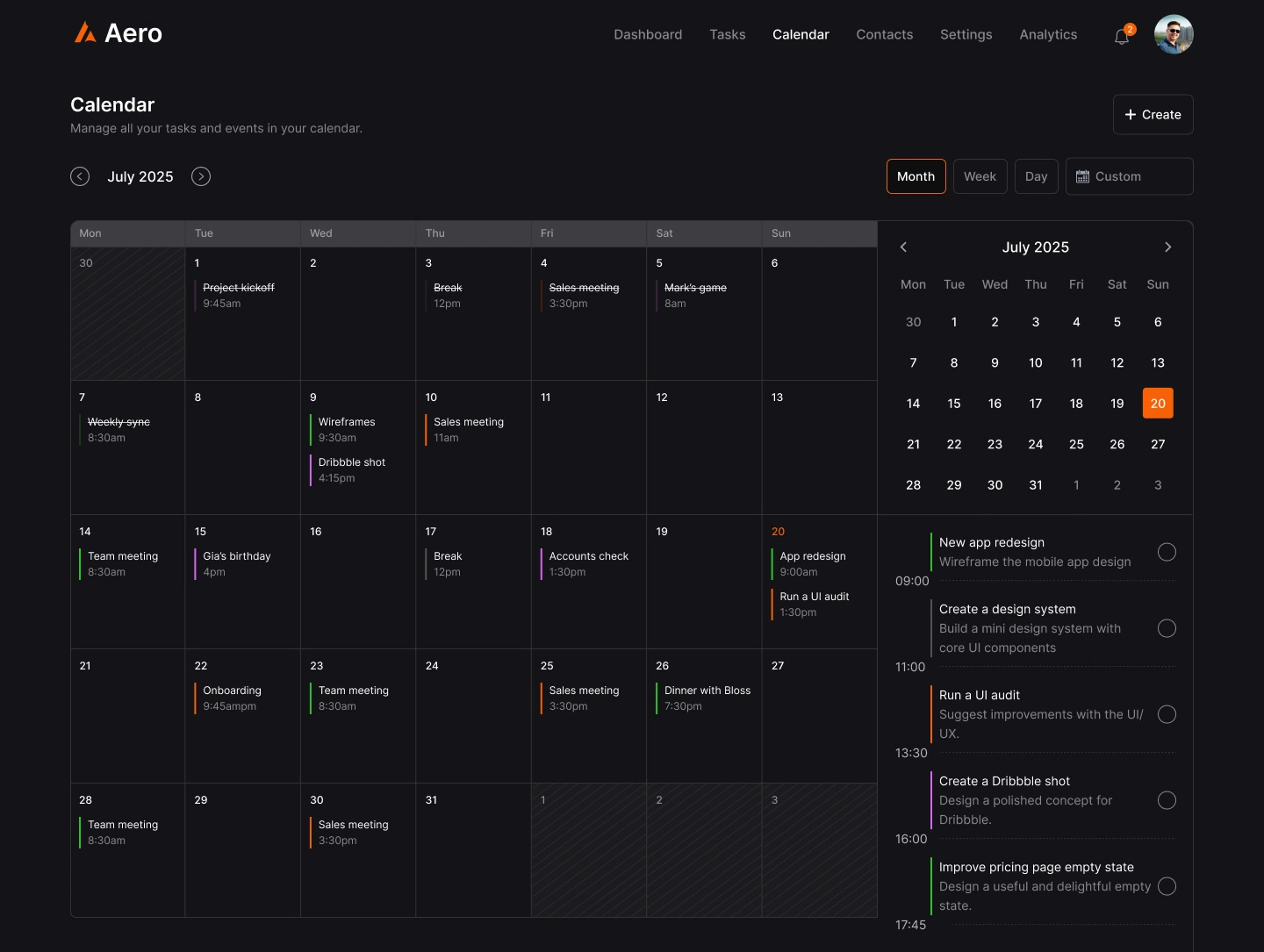Image resolution: width=1264 pixels, height=952 pixels.
Task: Navigate to the Tasks page
Action: click(727, 34)
